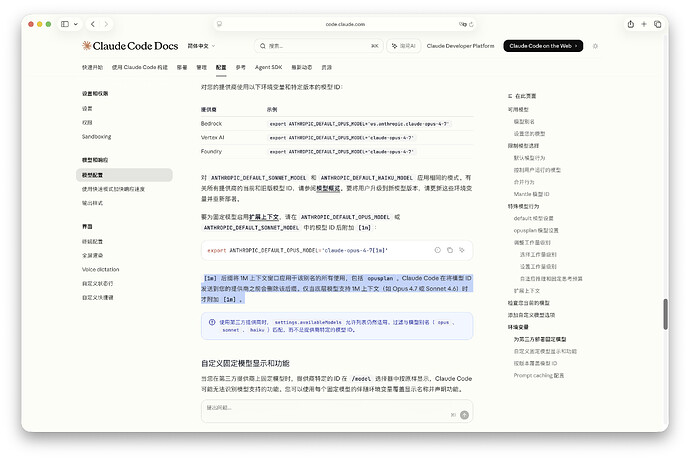
Task: Follow the underlined 模型概览 link
Action: pyautogui.click(x=328, y=188)
